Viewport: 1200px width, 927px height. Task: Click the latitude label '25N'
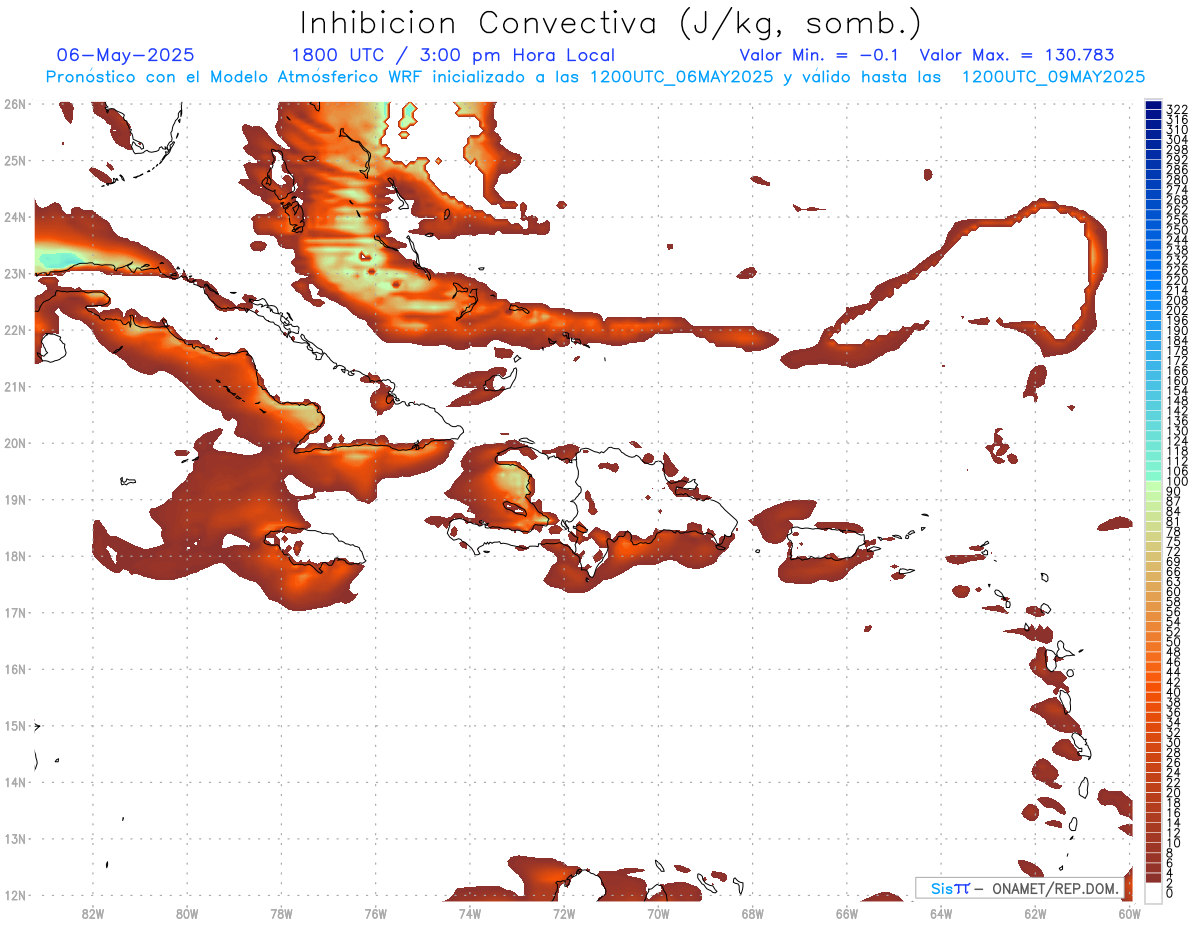[x=14, y=160]
